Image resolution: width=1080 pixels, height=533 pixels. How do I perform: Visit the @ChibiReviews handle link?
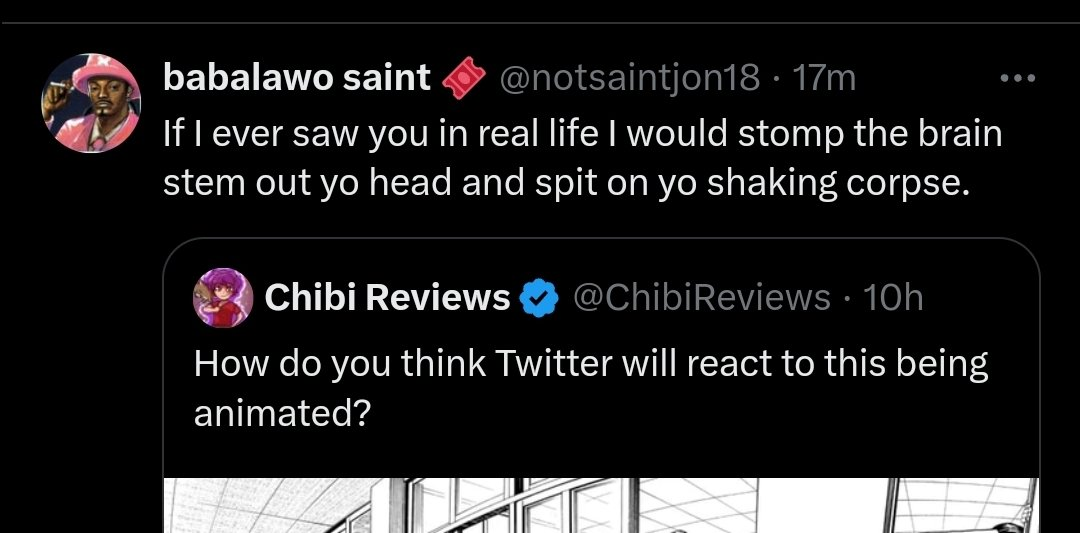701,297
